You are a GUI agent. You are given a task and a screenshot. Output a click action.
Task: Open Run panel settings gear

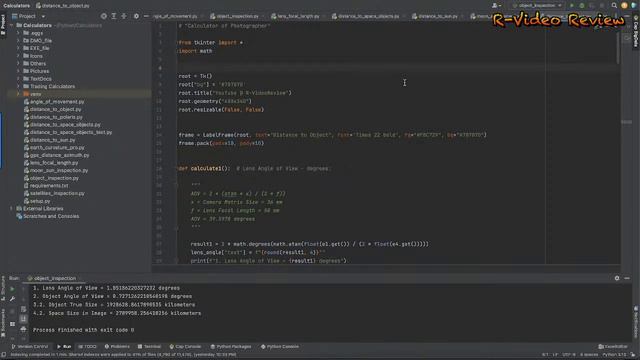point(617,278)
